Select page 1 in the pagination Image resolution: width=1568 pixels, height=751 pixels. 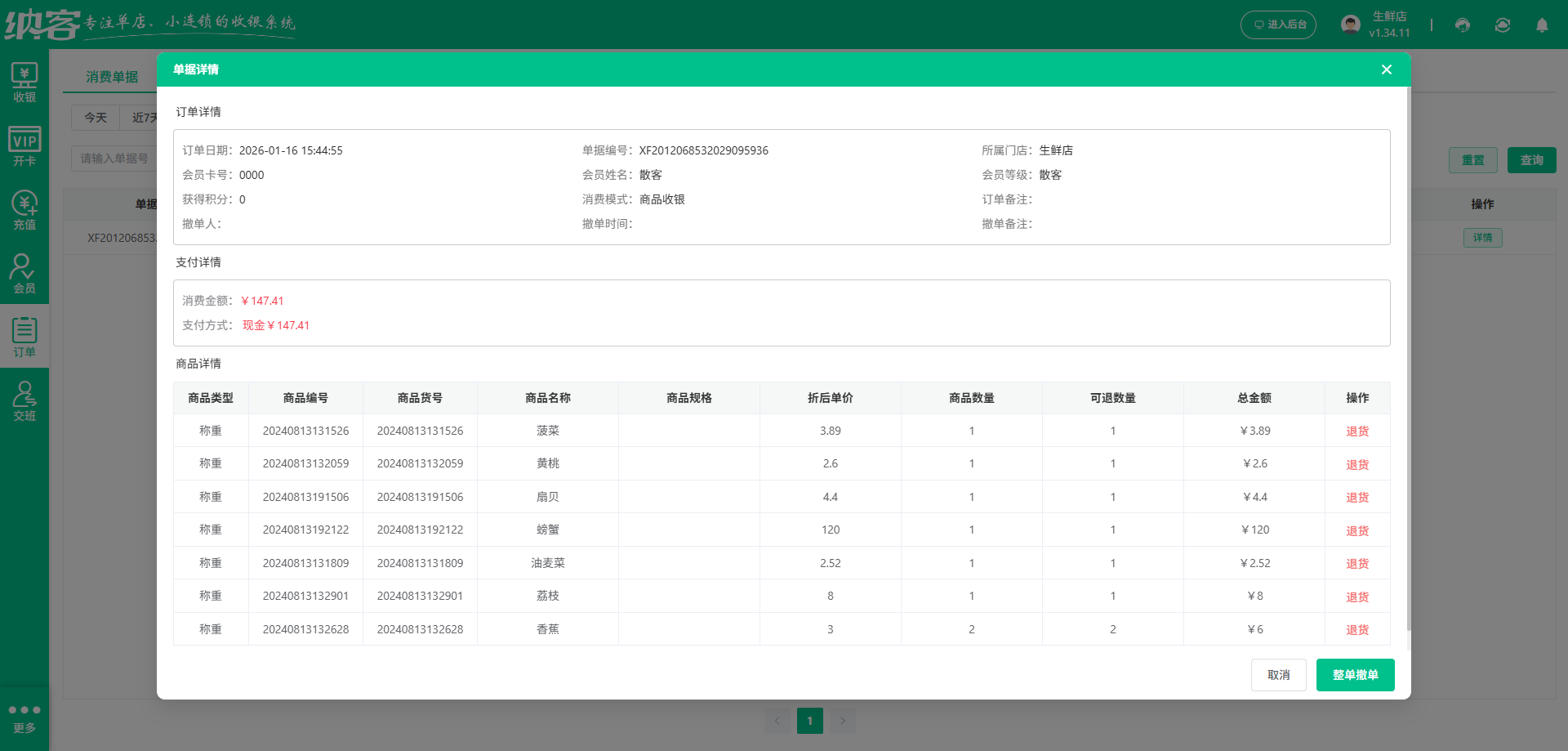(809, 720)
